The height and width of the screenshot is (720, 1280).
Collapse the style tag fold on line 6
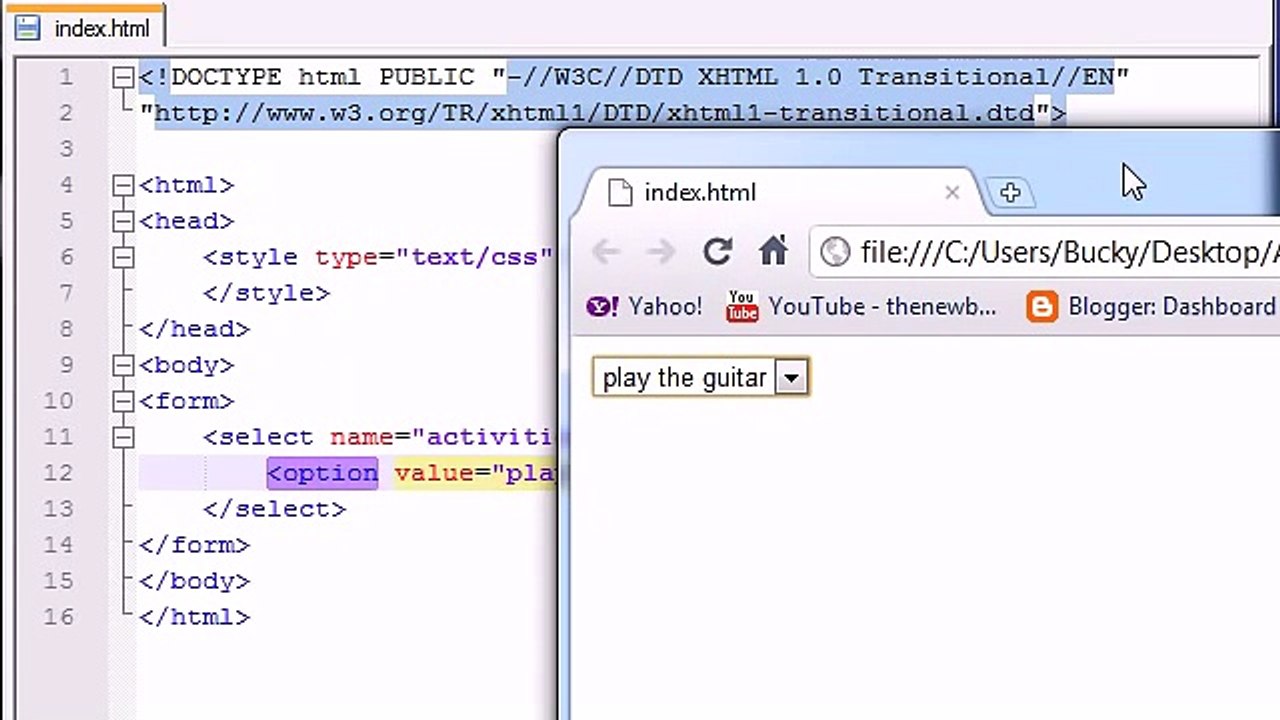coord(123,257)
